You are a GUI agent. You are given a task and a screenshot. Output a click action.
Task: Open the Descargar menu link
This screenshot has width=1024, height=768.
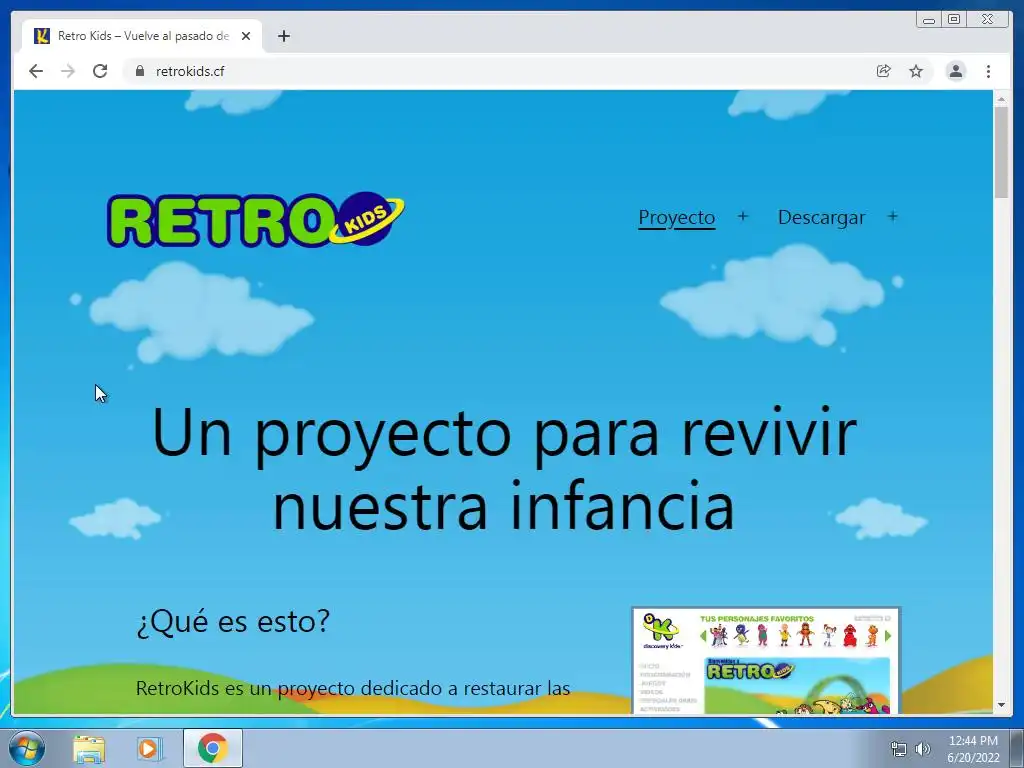tap(821, 217)
